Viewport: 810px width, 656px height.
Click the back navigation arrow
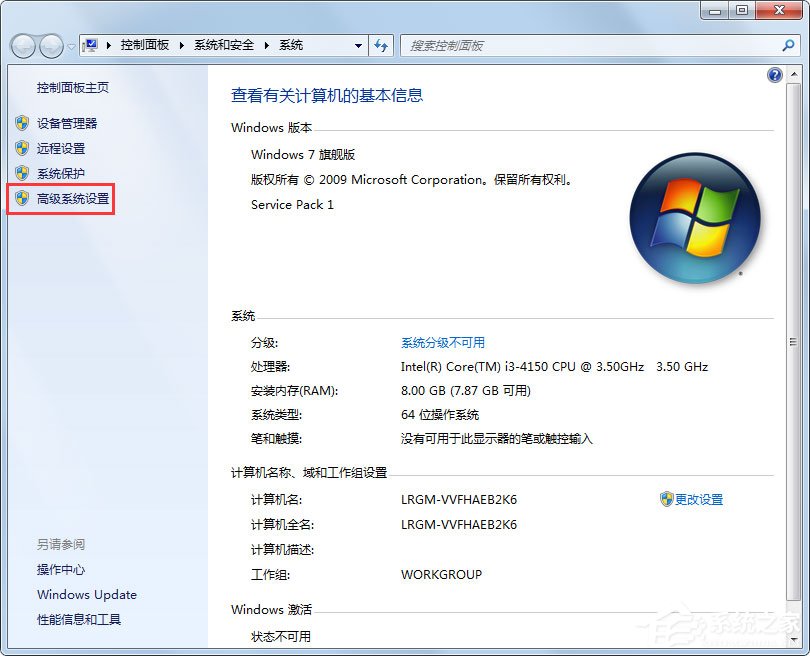point(22,46)
